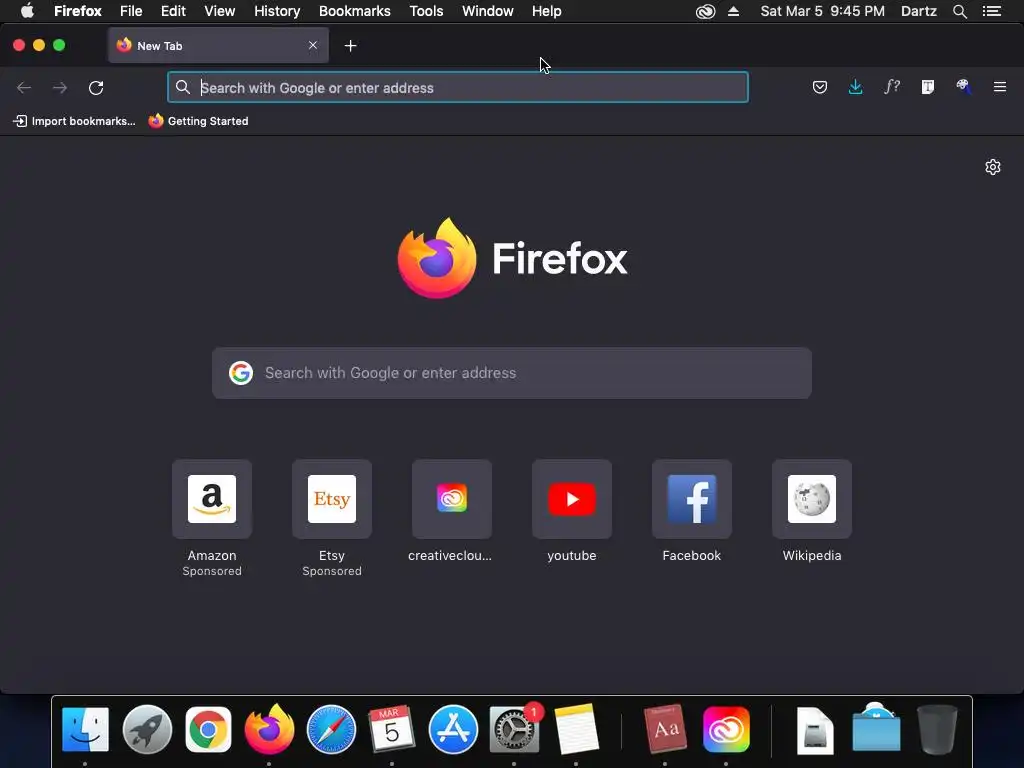Click the color palette extension icon
Image resolution: width=1024 pixels, height=768 pixels.
963,87
